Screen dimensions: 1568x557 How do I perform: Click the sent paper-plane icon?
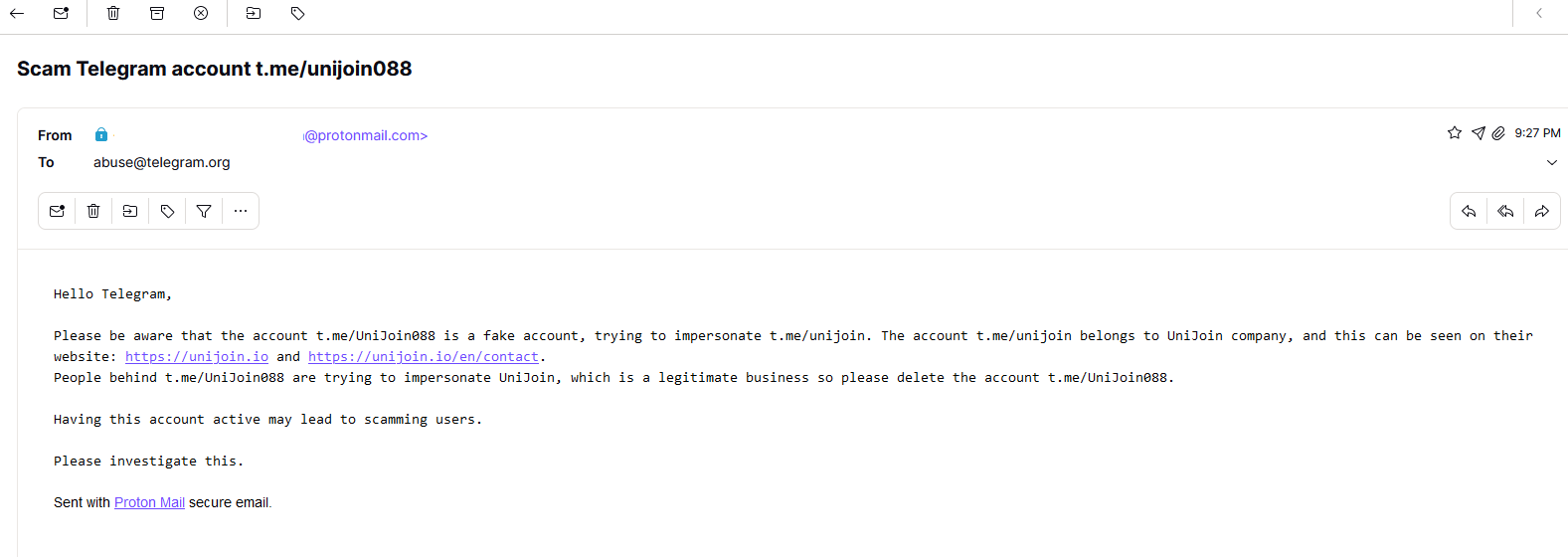click(1479, 132)
